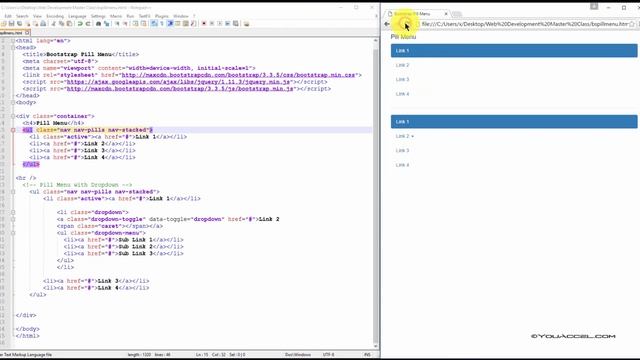Click the Save icon in Notepad++ toolbar
Image resolution: width=640 pixels, height=360 pixels.
11,24
